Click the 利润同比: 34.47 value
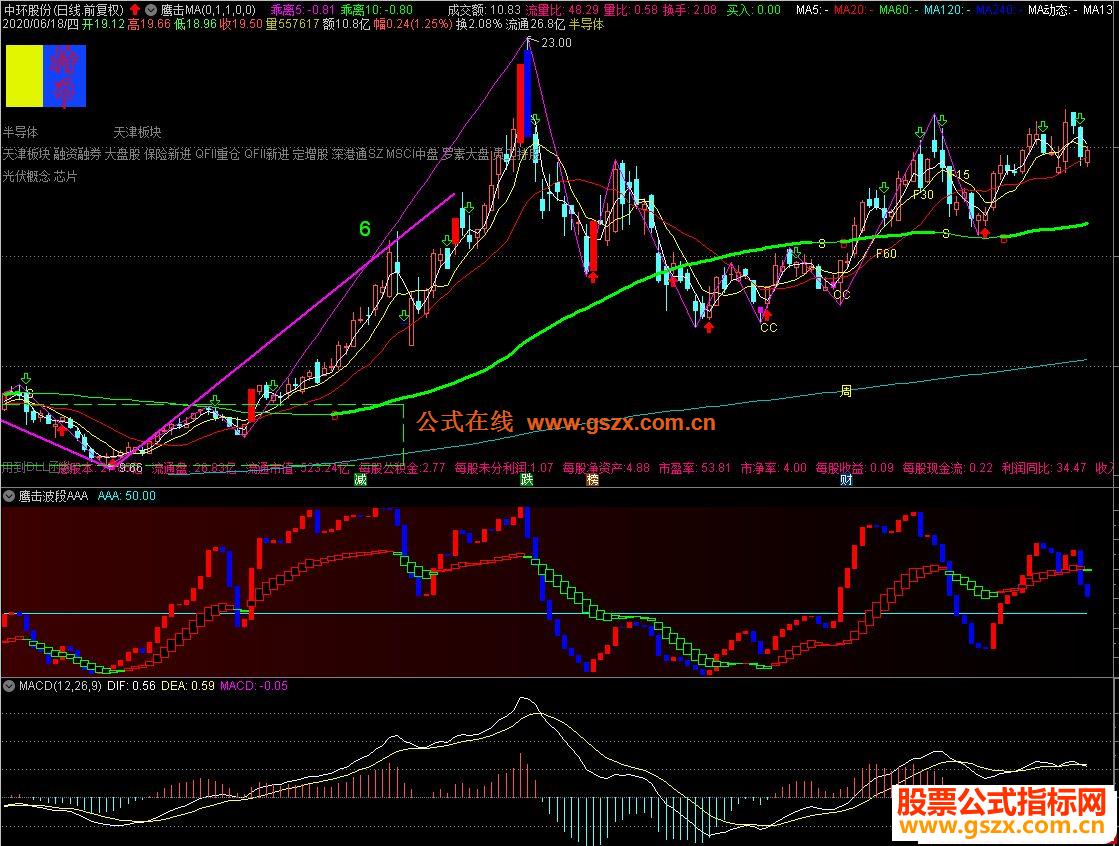This screenshot has height=846, width=1119. point(1043,468)
